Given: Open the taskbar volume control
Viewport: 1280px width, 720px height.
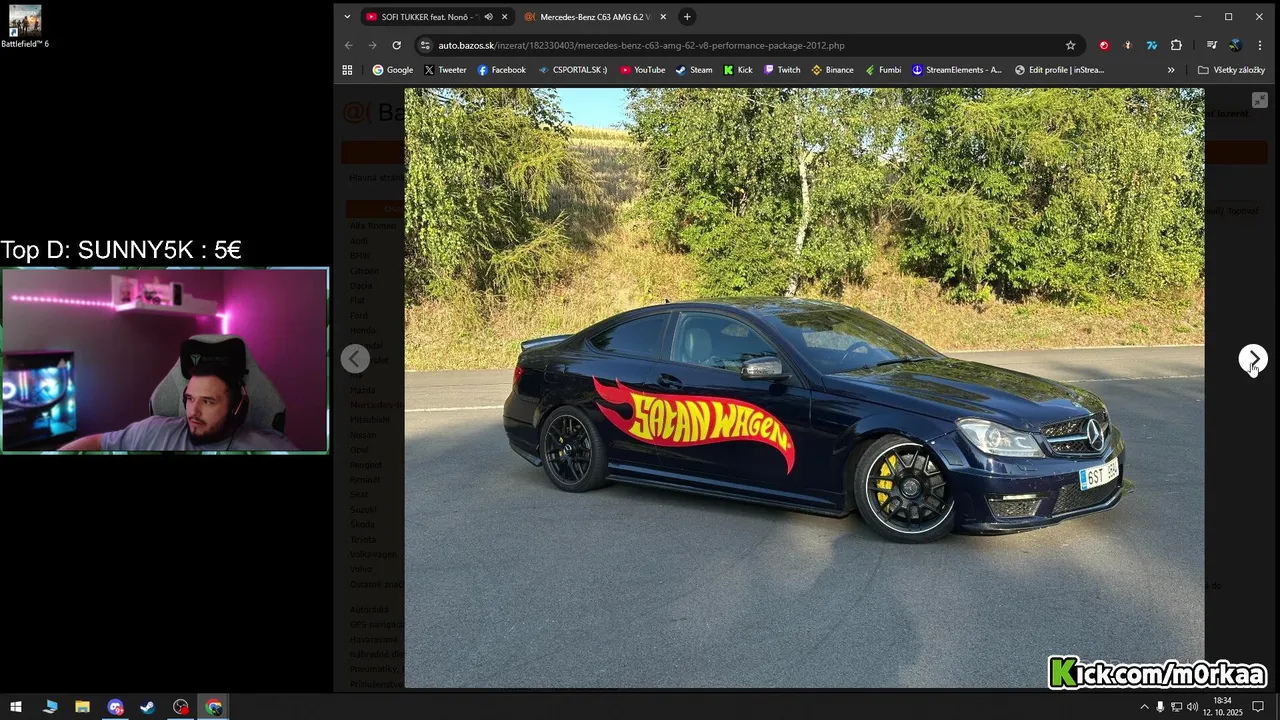Looking at the screenshot, I should (1193, 707).
